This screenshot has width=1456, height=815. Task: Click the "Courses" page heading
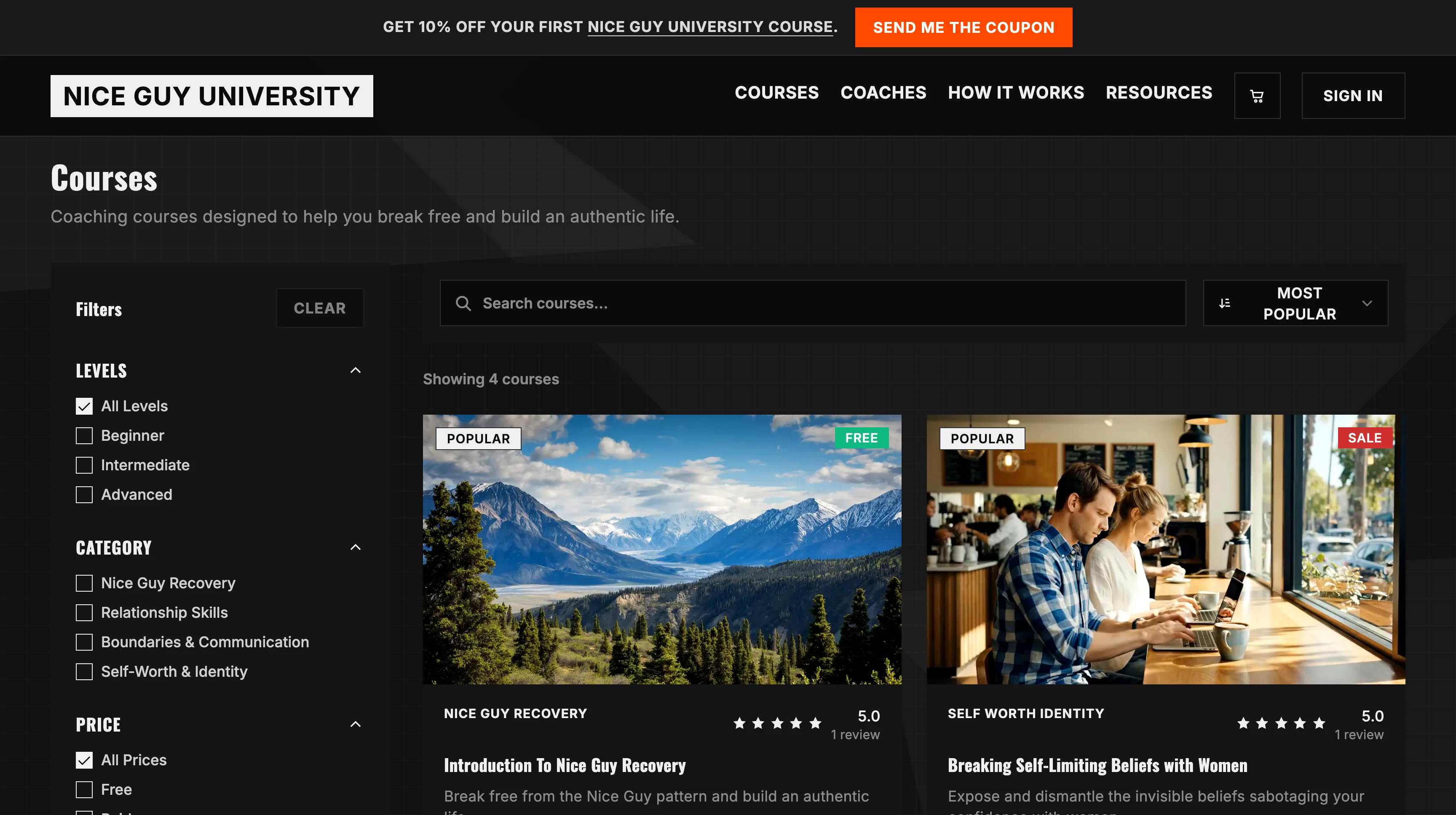click(x=104, y=179)
